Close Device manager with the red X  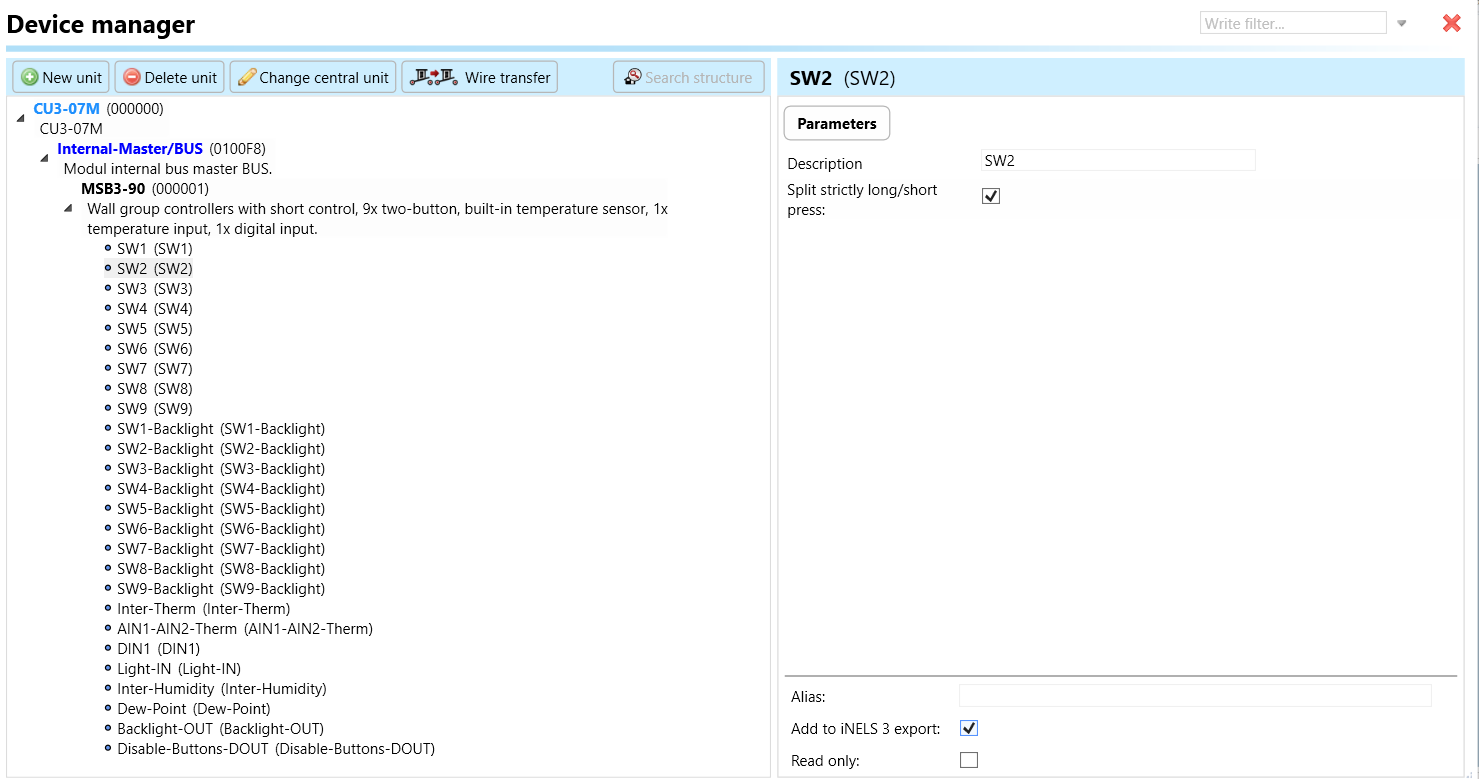pos(1451,23)
